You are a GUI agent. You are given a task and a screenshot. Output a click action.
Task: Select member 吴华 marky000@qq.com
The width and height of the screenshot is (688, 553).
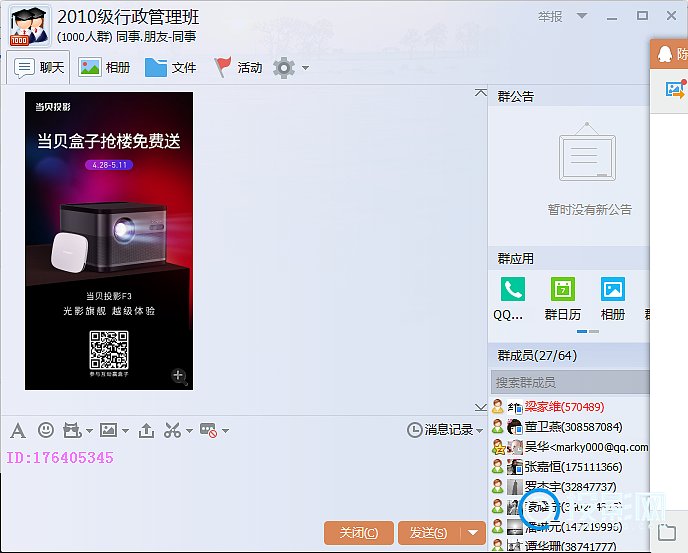570,447
